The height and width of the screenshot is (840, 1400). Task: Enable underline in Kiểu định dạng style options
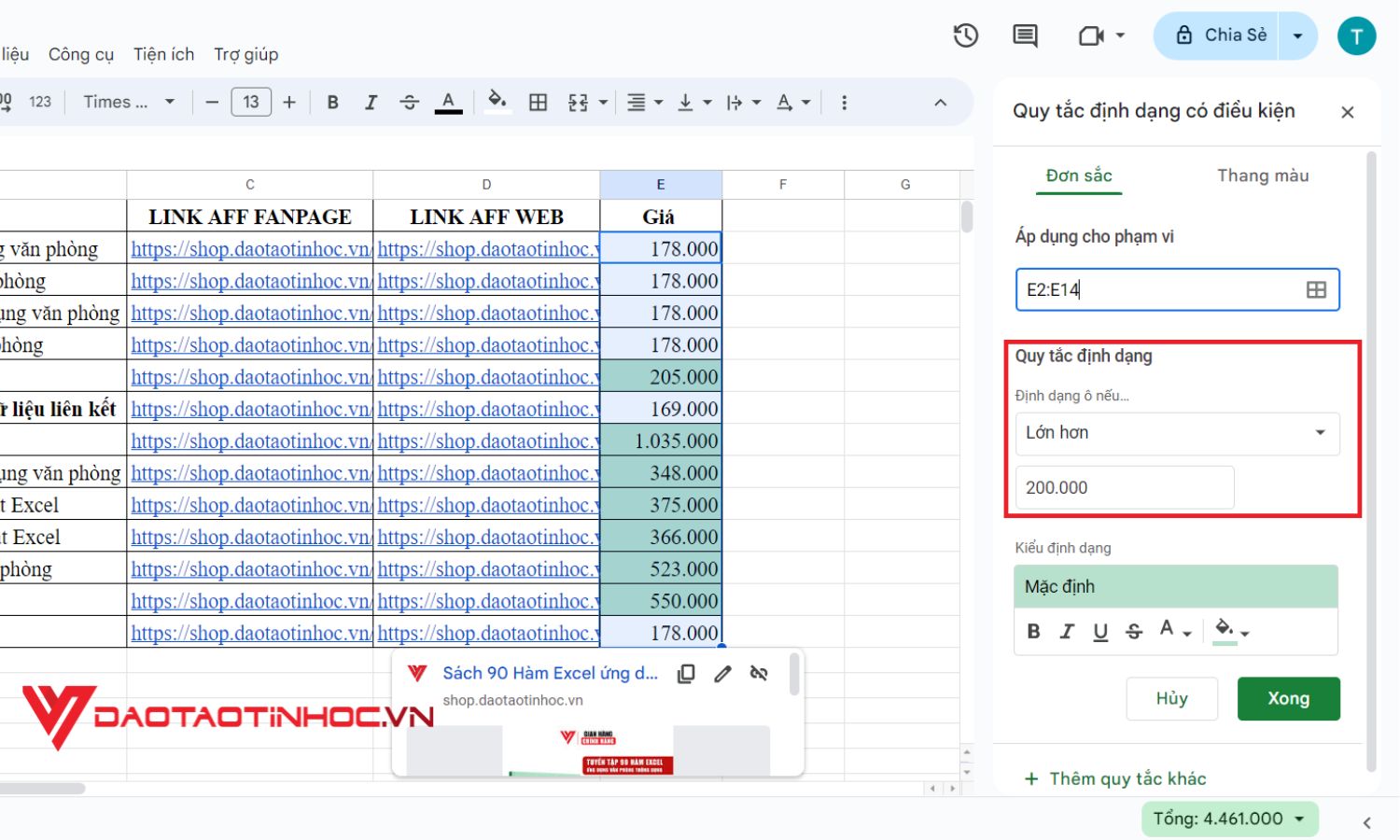click(1100, 631)
